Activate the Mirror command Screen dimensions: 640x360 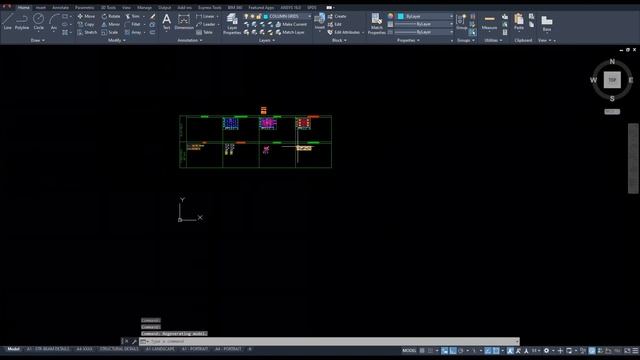point(111,24)
